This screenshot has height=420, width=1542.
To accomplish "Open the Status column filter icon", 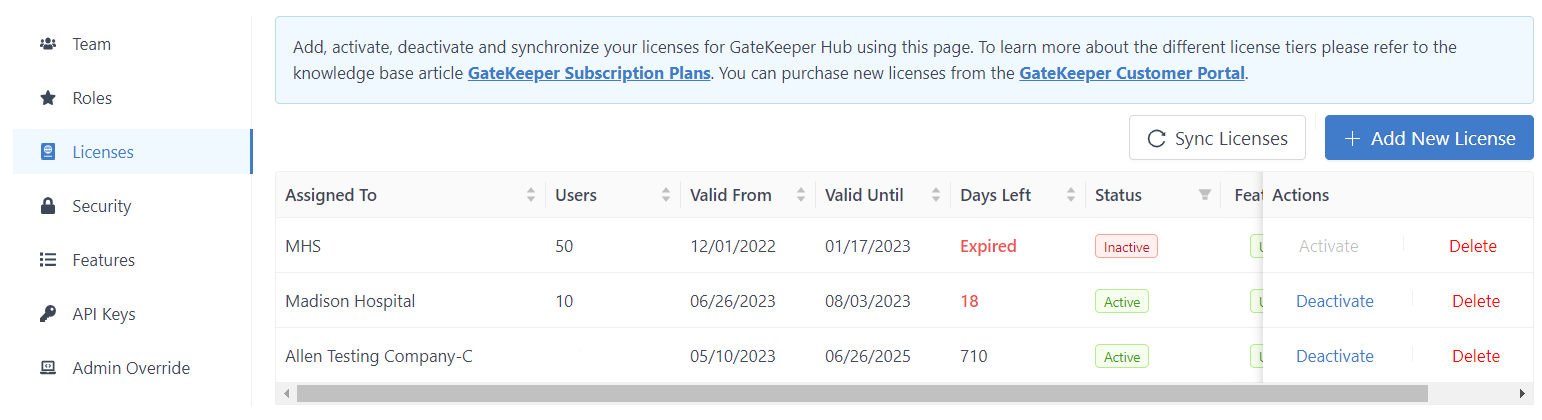I will click(x=1204, y=195).
